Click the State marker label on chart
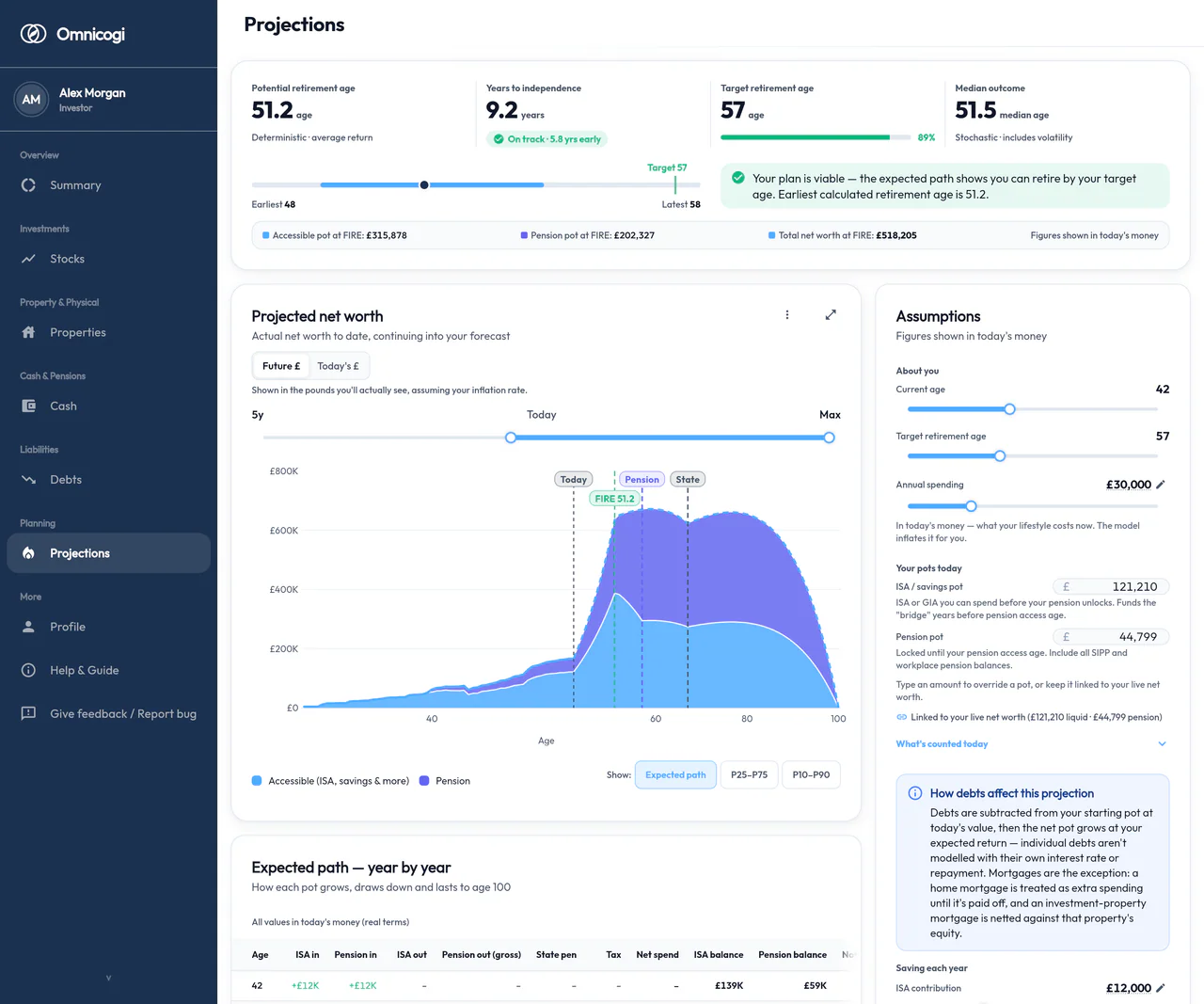The image size is (1204, 1004). click(688, 480)
